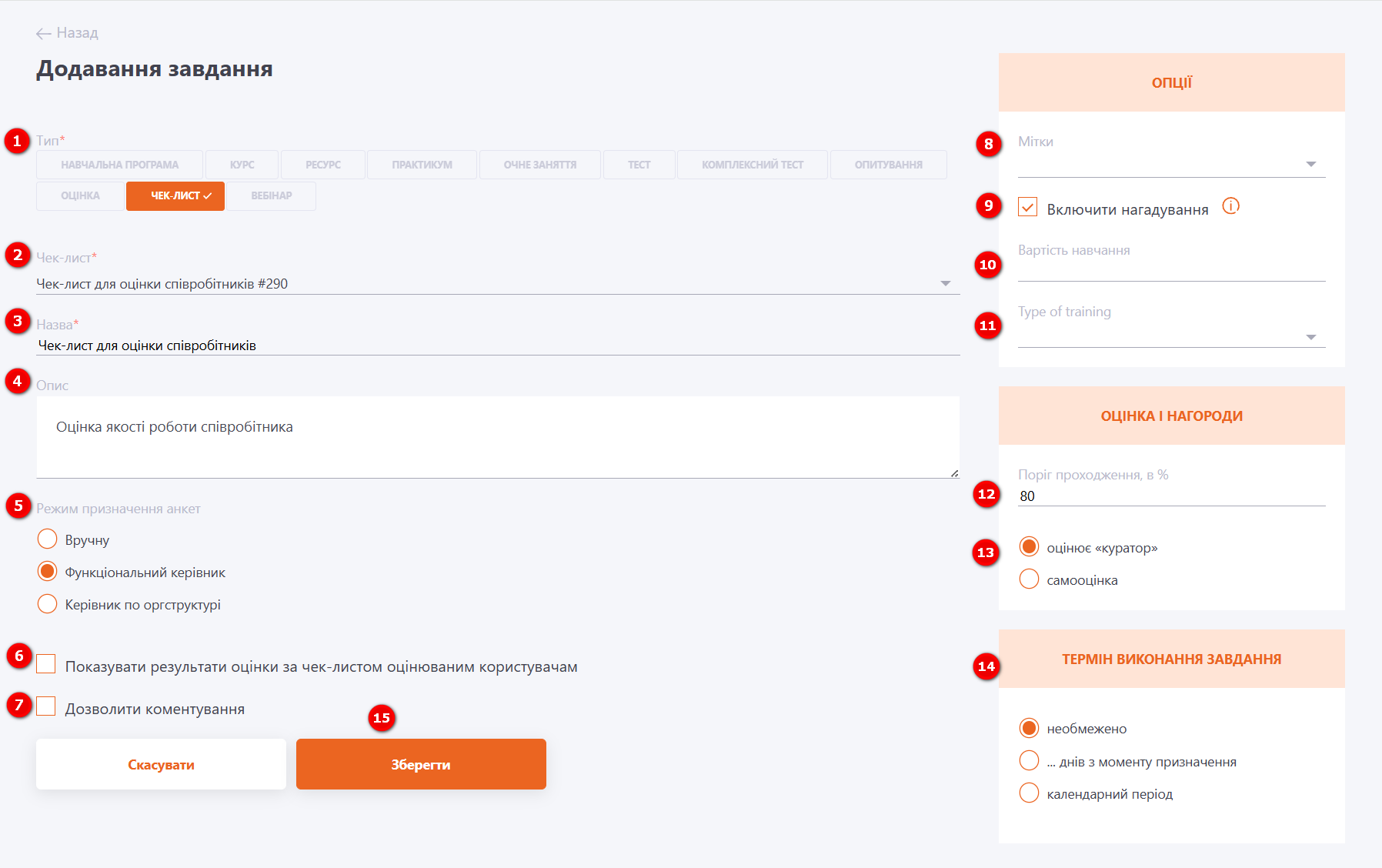Click the Зберегти button
Screen dimensions: 1382x868
click(421, 764)
